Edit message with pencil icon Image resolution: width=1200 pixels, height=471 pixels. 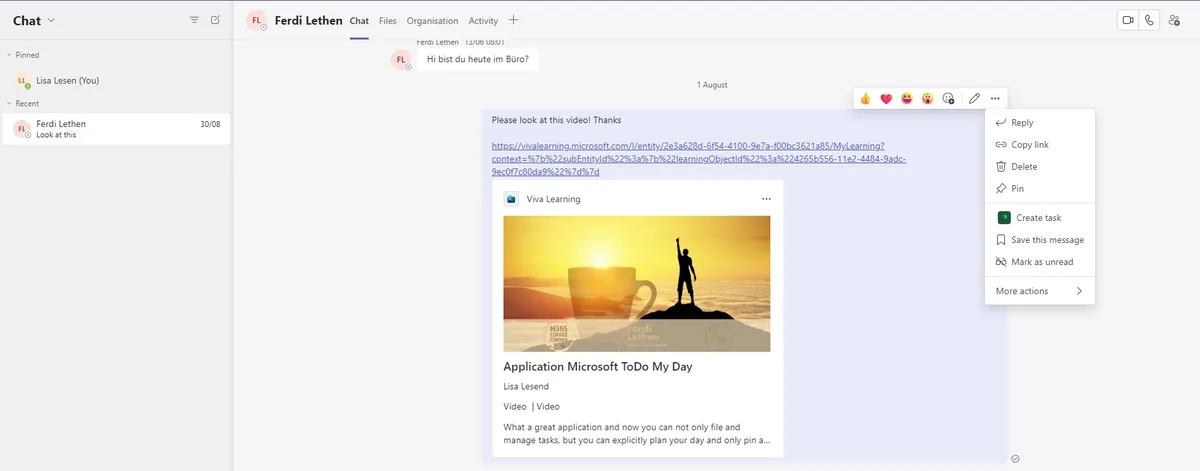(974, 98)
